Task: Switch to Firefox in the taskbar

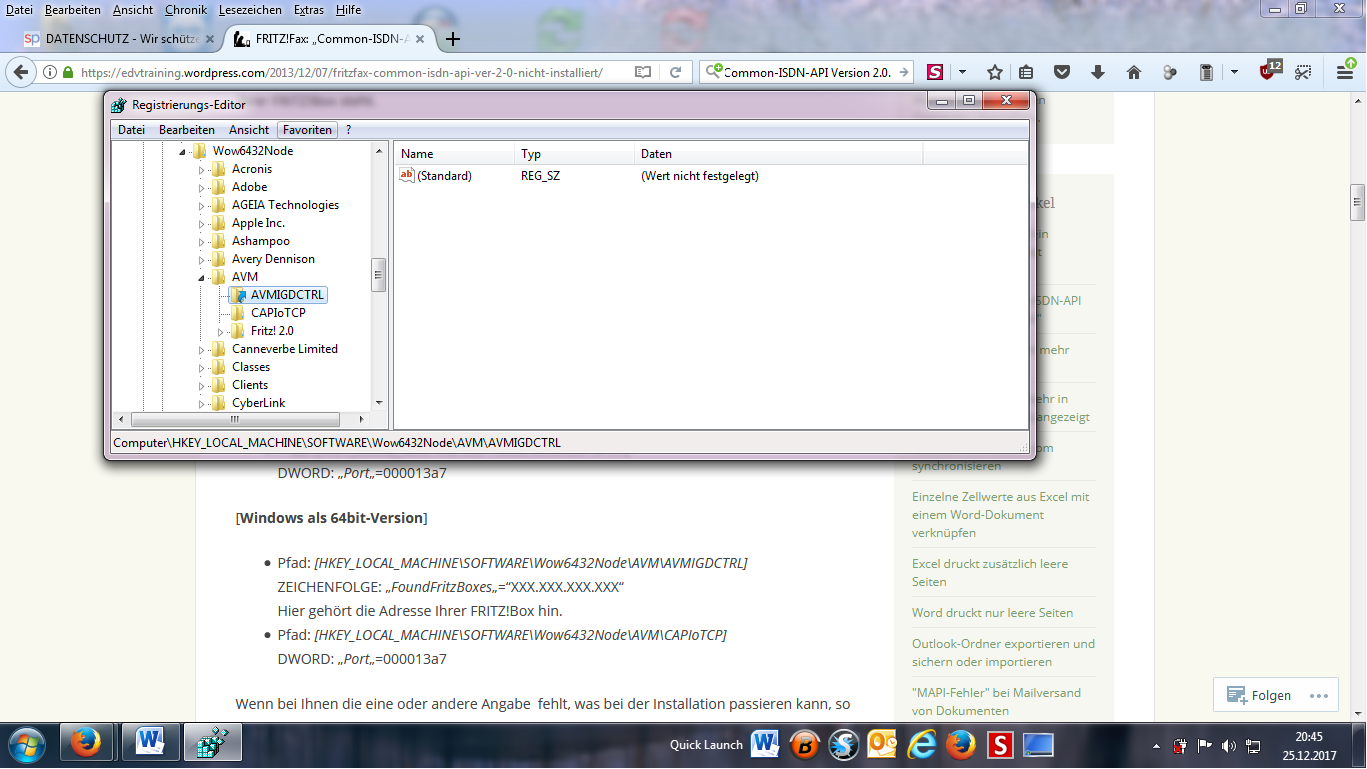Action: click(85, 744)
